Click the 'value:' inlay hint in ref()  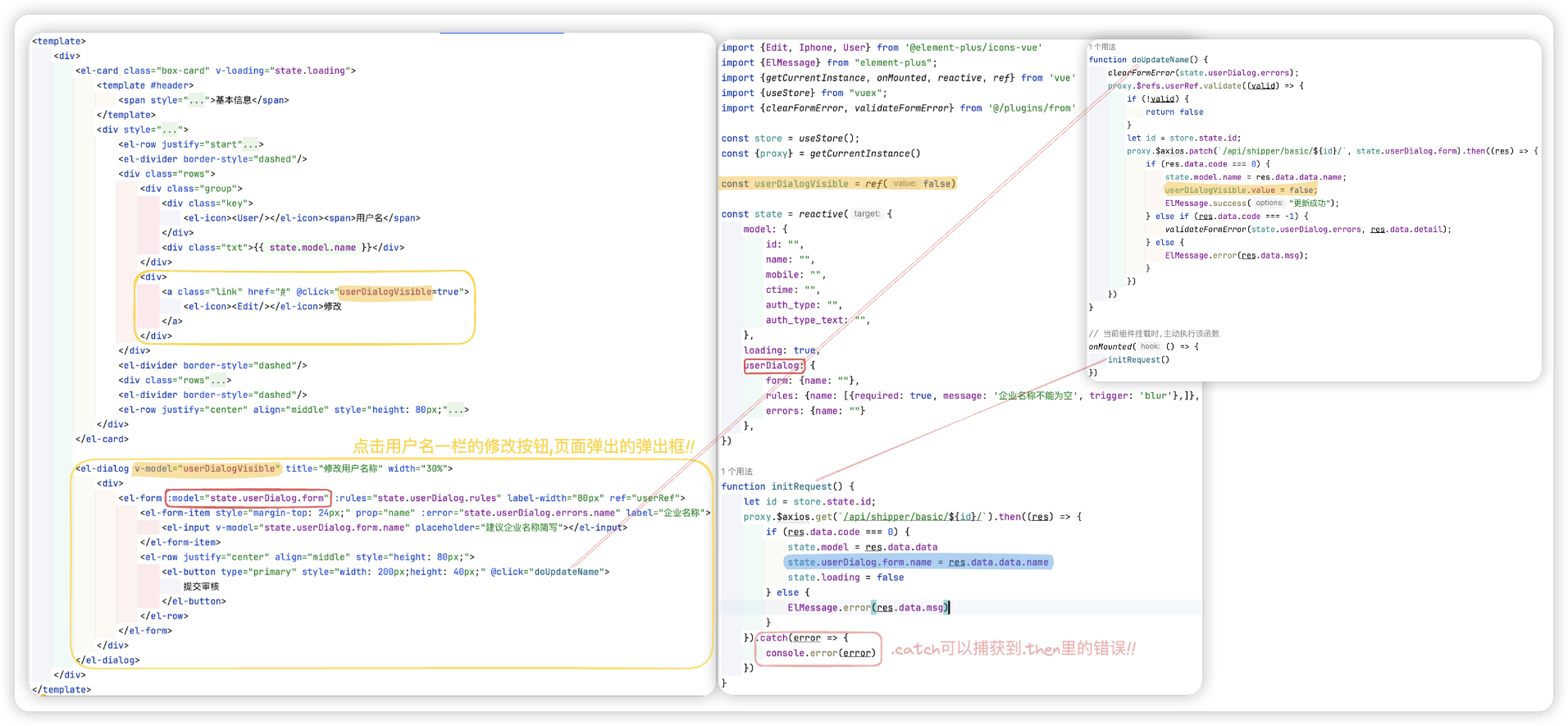pos(905,184)
